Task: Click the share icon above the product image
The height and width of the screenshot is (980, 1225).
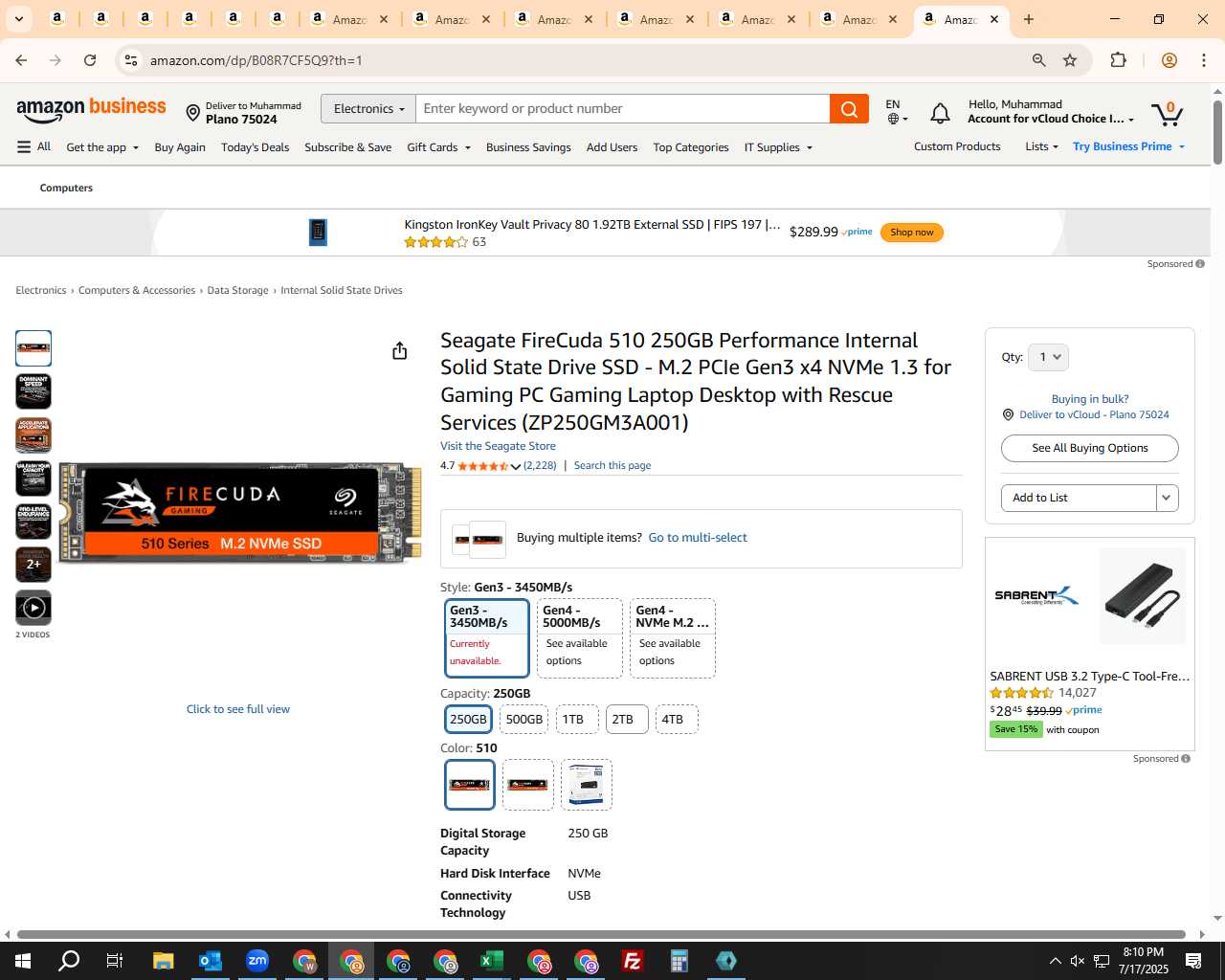Action: tap(400, 351)
